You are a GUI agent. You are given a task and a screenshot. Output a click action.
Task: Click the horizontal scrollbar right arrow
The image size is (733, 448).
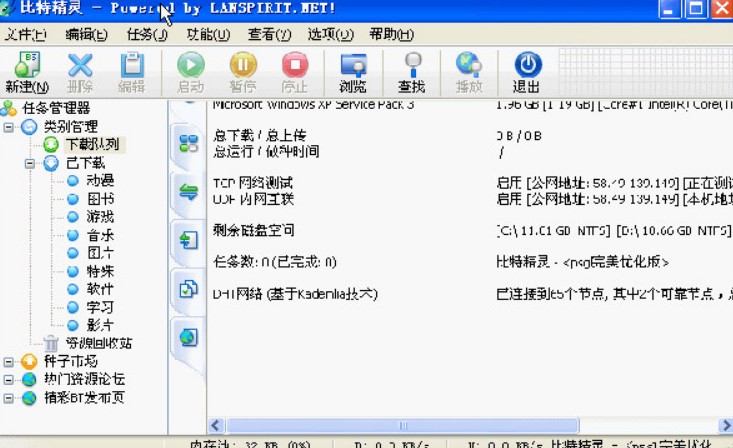tap(726, 426)
